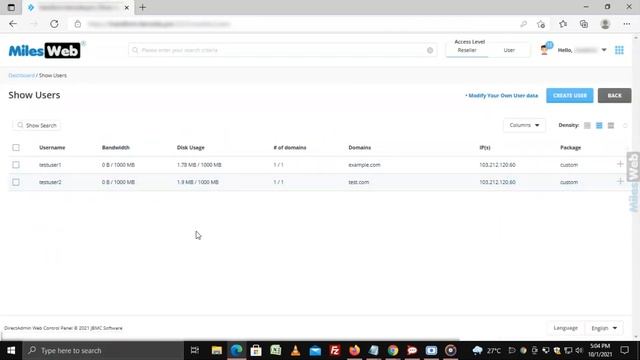Open browser profile icon

tap(605, 24)
